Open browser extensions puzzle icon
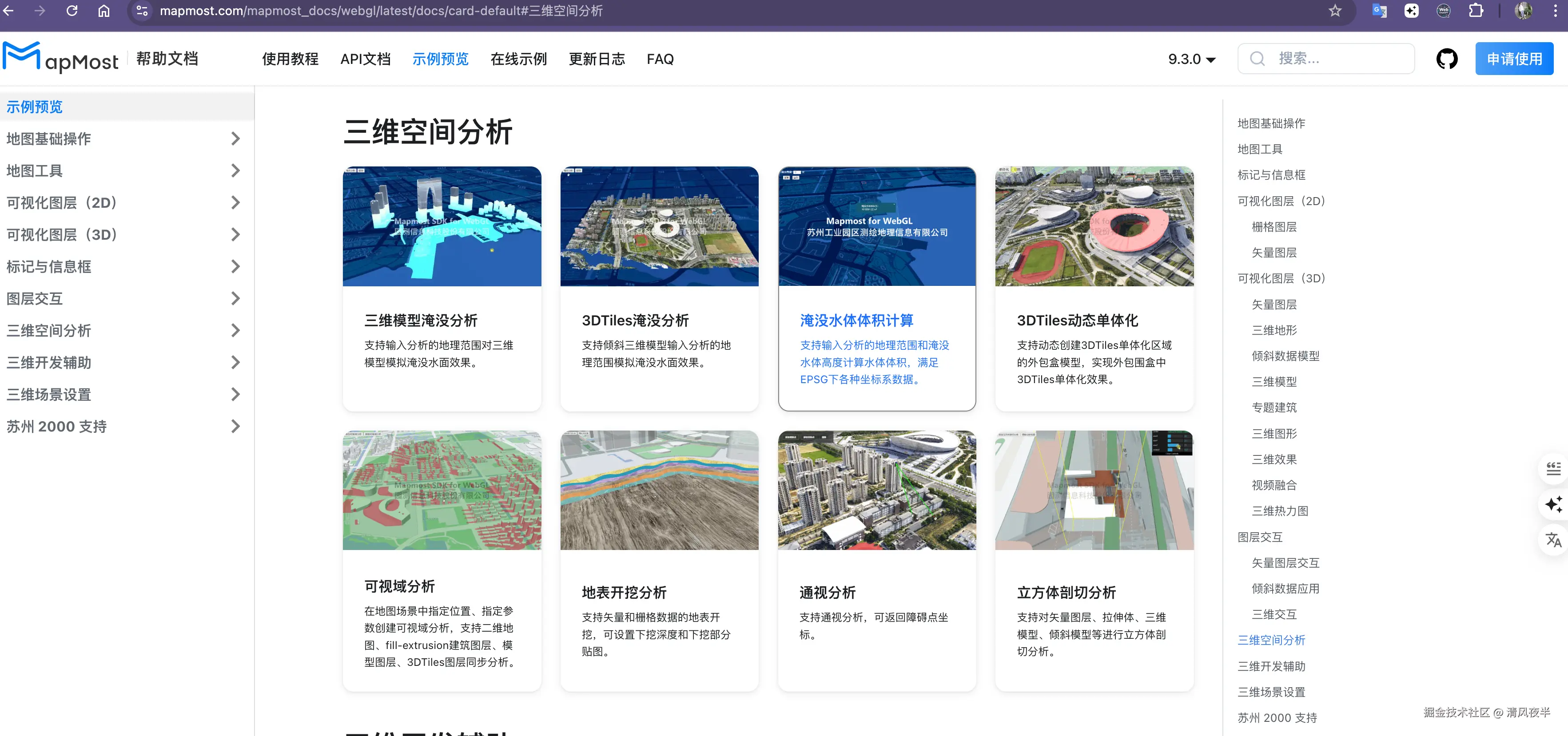Image resolution: width=1568 pixels, height=736 pixels. click(1476, 11)
